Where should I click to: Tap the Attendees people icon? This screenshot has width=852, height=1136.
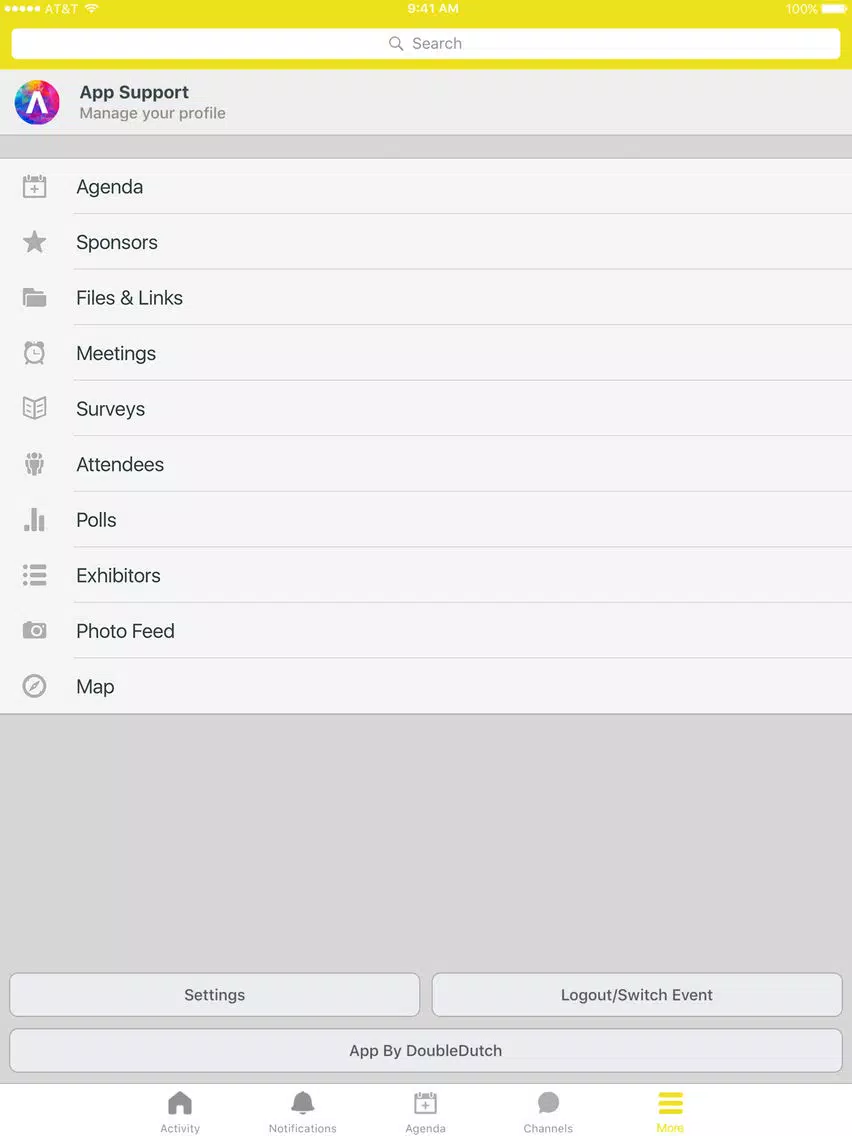[x=34, y=464]
